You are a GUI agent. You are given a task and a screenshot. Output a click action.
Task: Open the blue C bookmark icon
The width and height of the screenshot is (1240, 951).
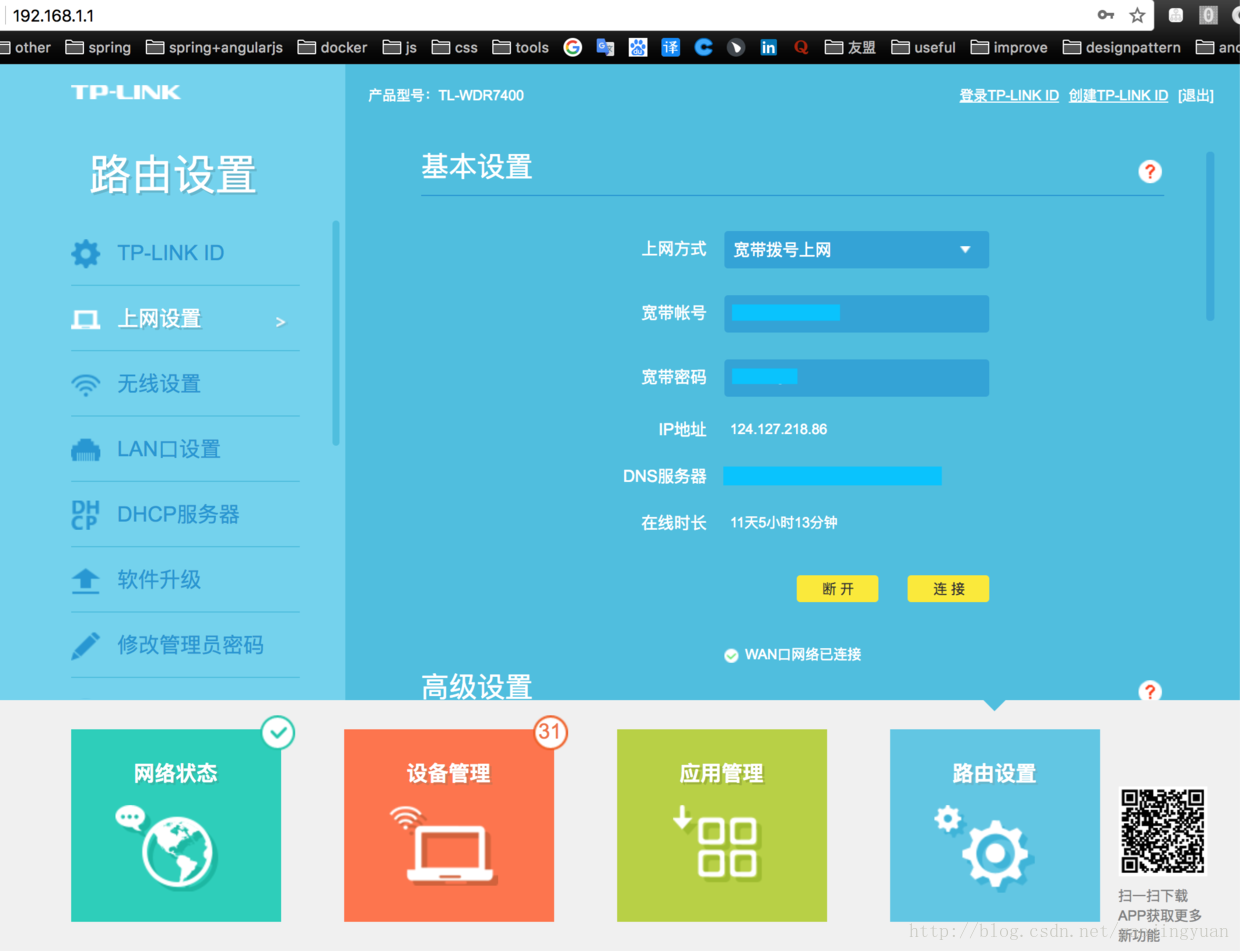coord(703,47)
